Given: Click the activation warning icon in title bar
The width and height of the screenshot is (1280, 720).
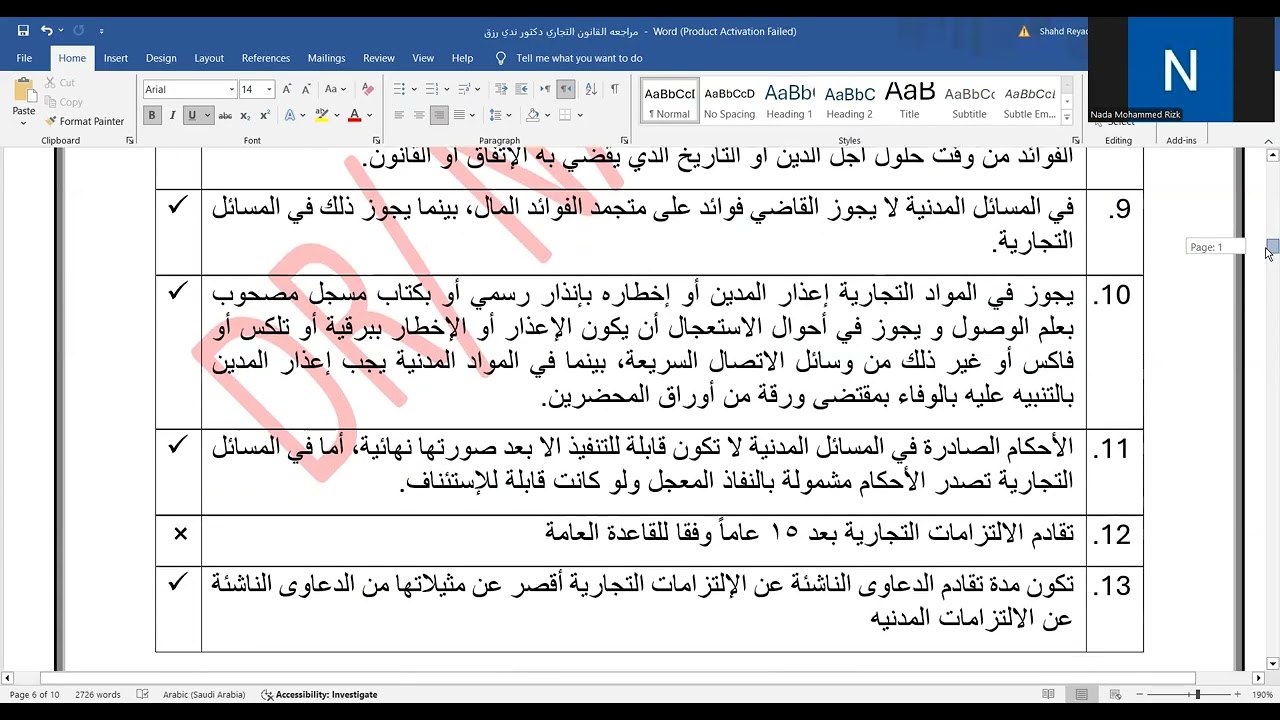Looking at the screenshot, I should coord(1024,31).
